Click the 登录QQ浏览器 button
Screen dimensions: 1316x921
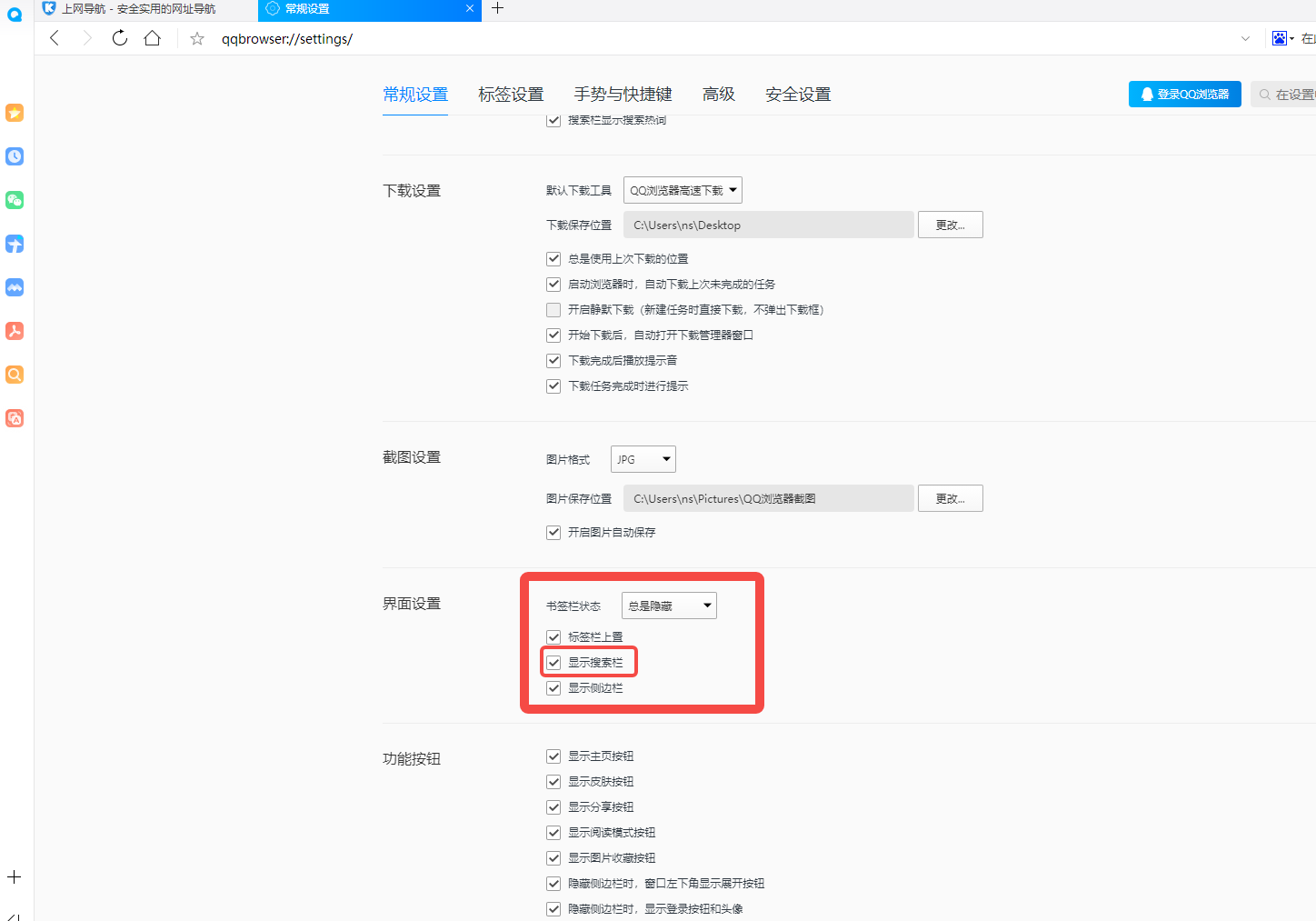tap(1184, 94)
